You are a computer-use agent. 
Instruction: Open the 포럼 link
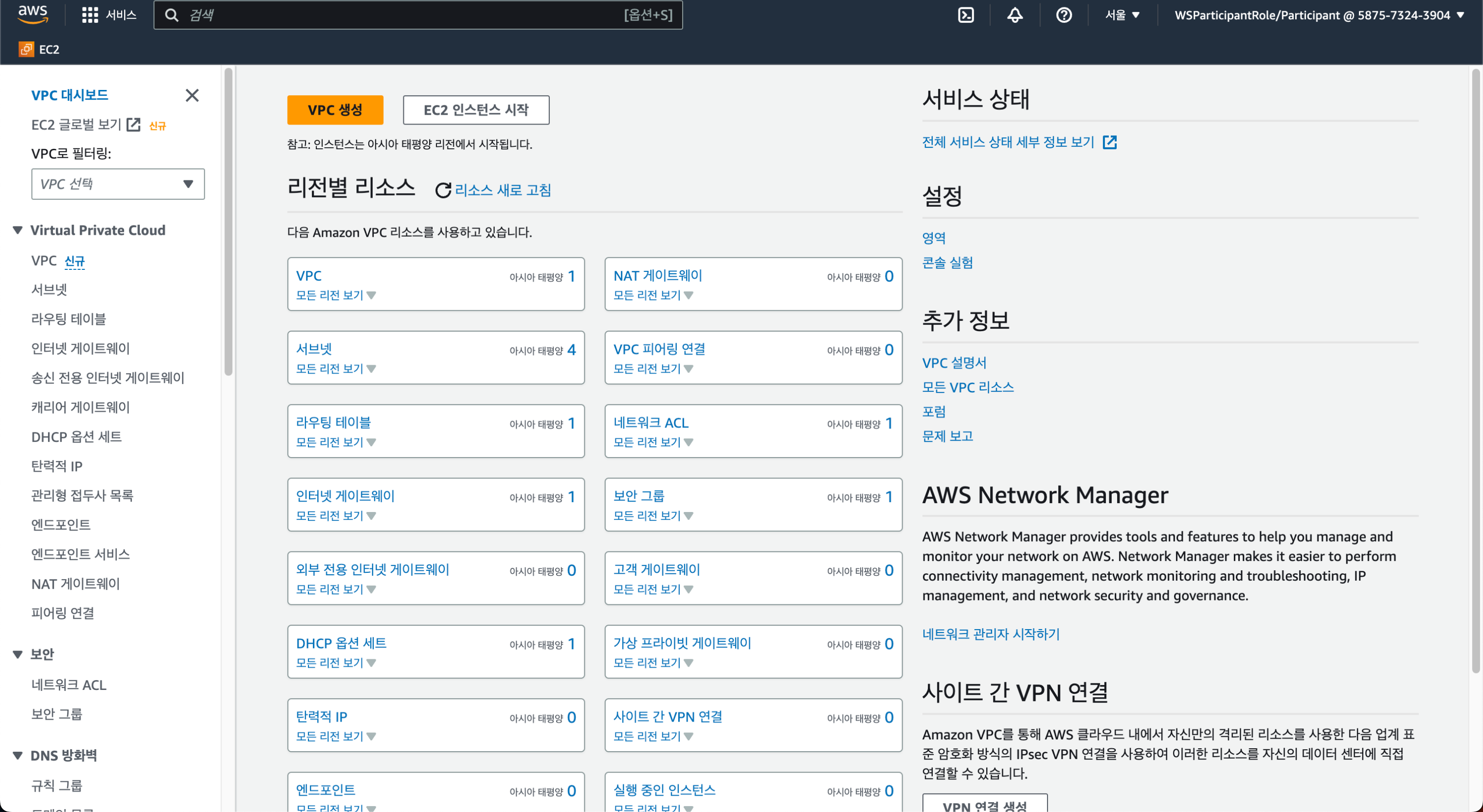coord(934,412)
